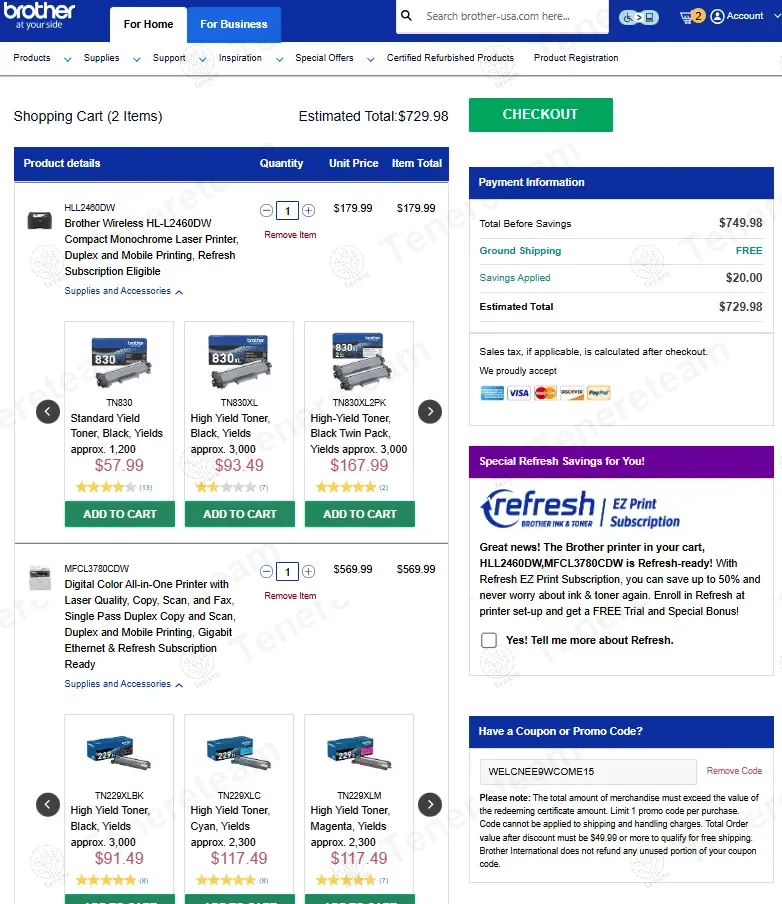Add TN830XL High Yield Toner to cart
The height and width of the screenshot is (904, 782).
tap(240, 514)
